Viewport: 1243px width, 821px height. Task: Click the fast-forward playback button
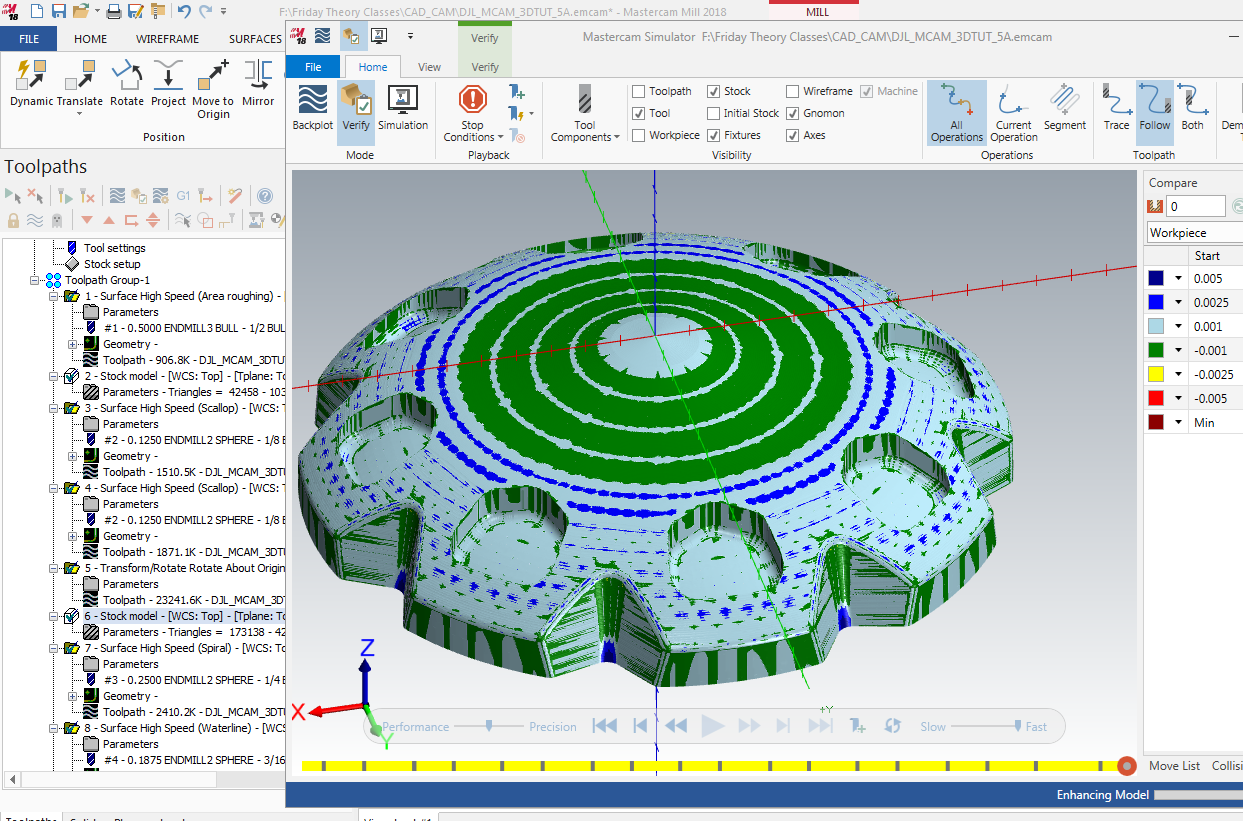point(749,726)
